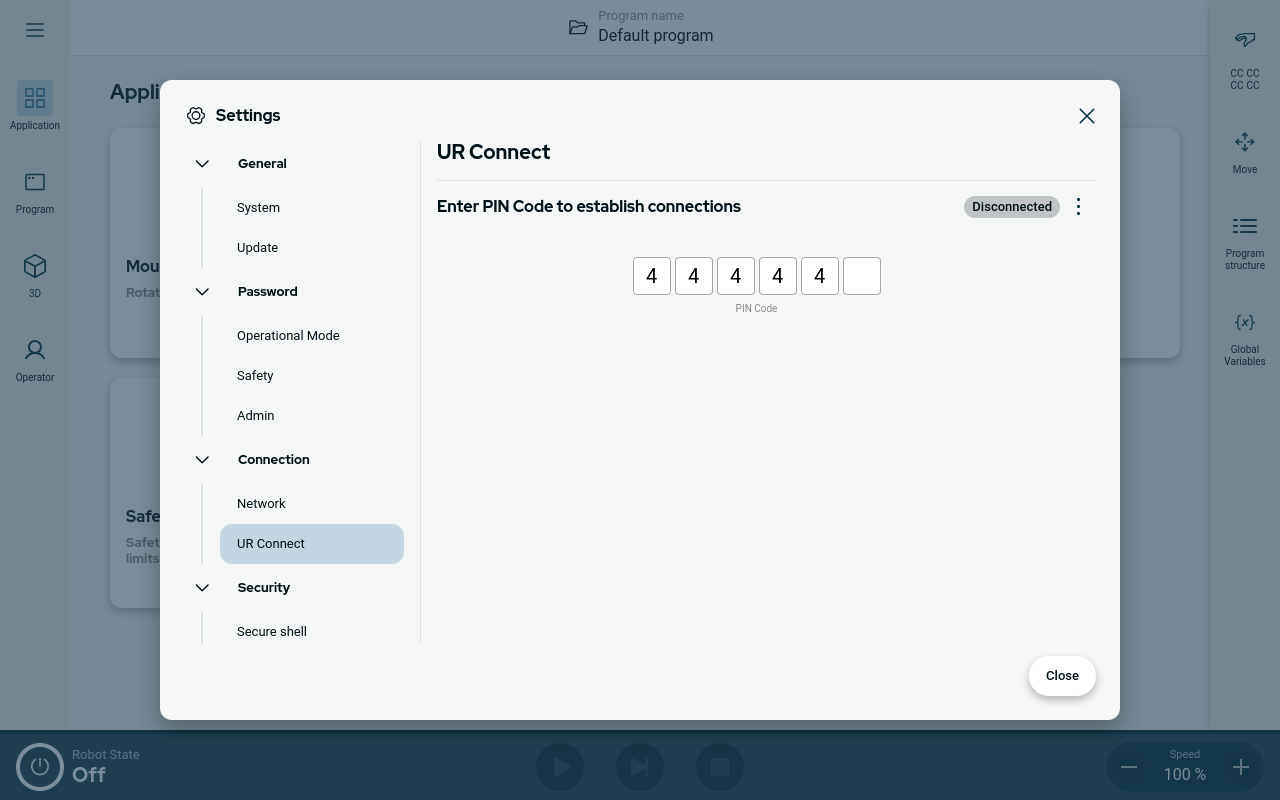Collapse the Security settings section
The width and height of the screenshot is (1280, 800).
(202, 587)
